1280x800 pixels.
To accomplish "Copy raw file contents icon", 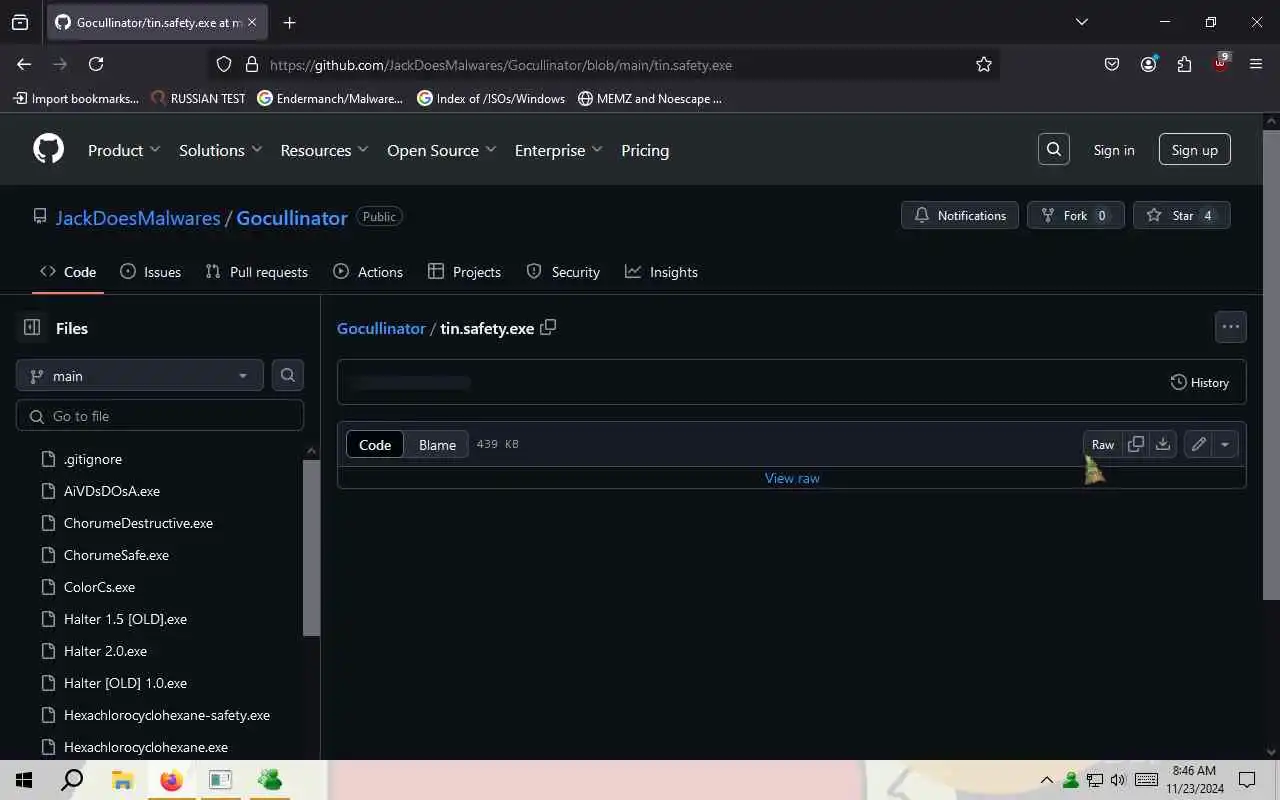I will pyautogui.click(x=1136, y=445).
